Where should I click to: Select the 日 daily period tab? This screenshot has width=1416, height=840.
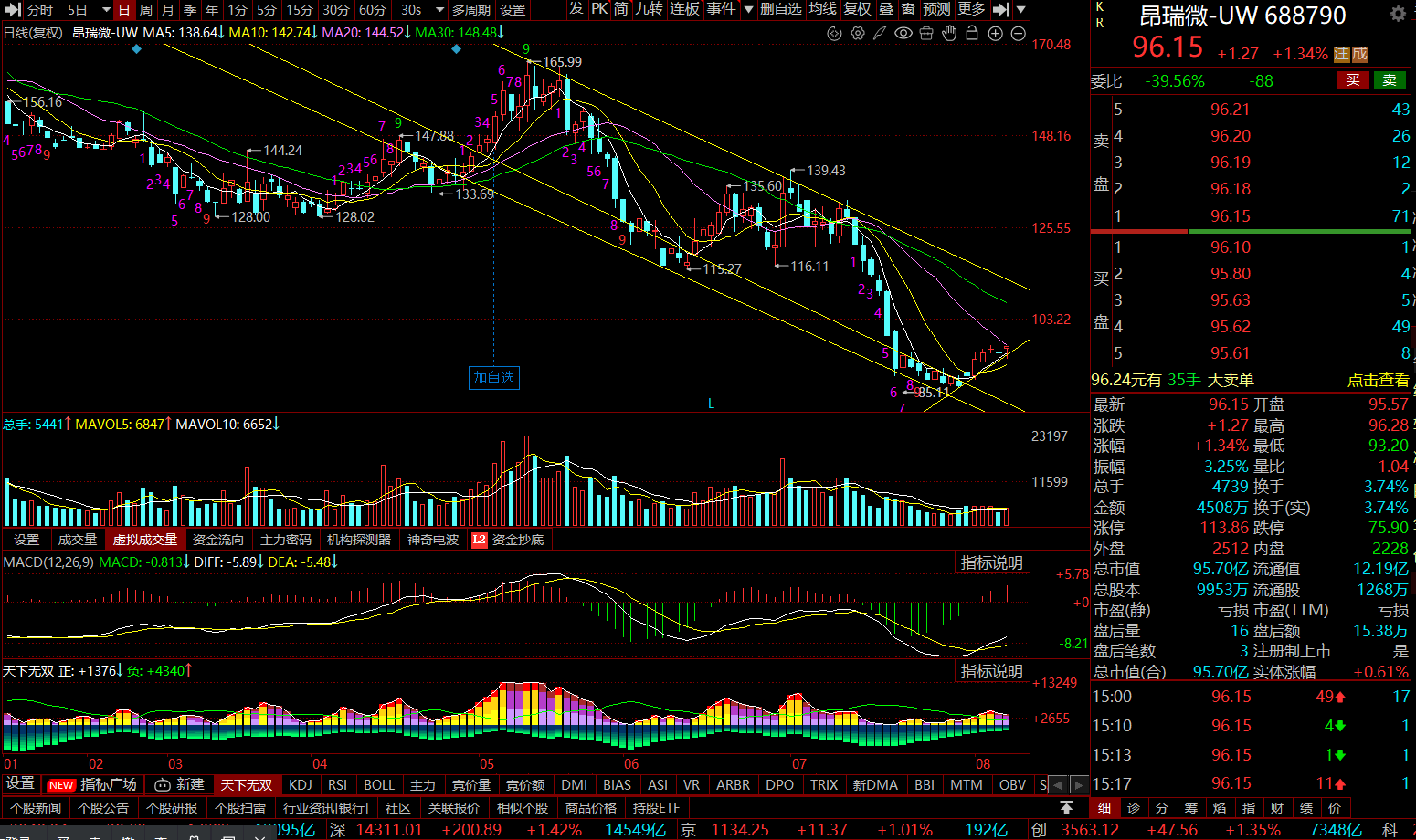pos(123,9)
